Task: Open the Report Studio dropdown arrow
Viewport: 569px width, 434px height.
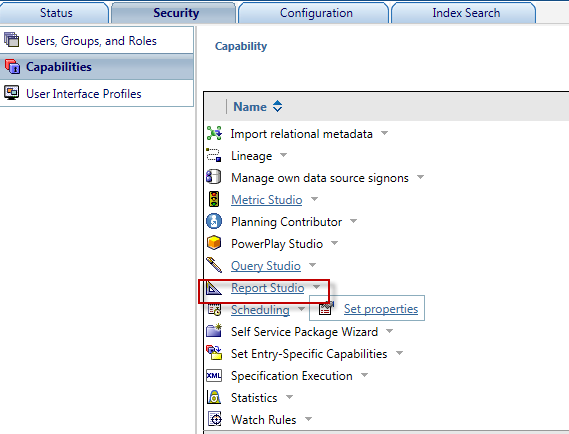Action: click(316, 287)
